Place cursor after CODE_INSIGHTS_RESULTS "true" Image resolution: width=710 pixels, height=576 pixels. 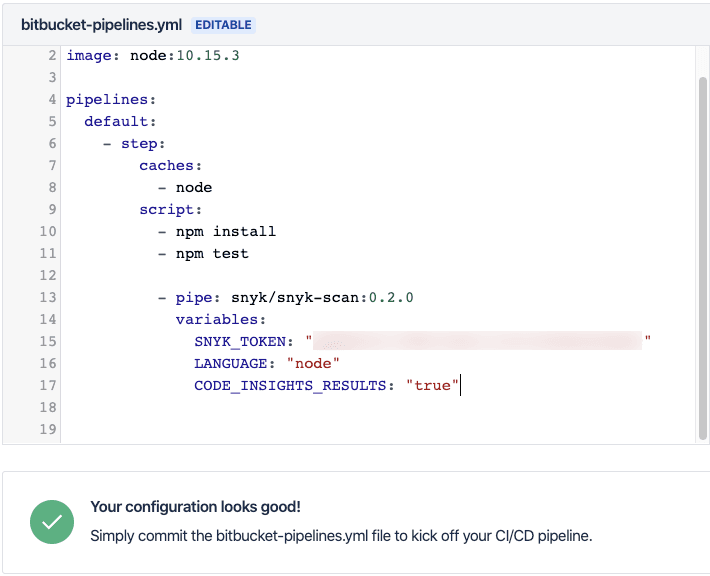click(460, 385)
